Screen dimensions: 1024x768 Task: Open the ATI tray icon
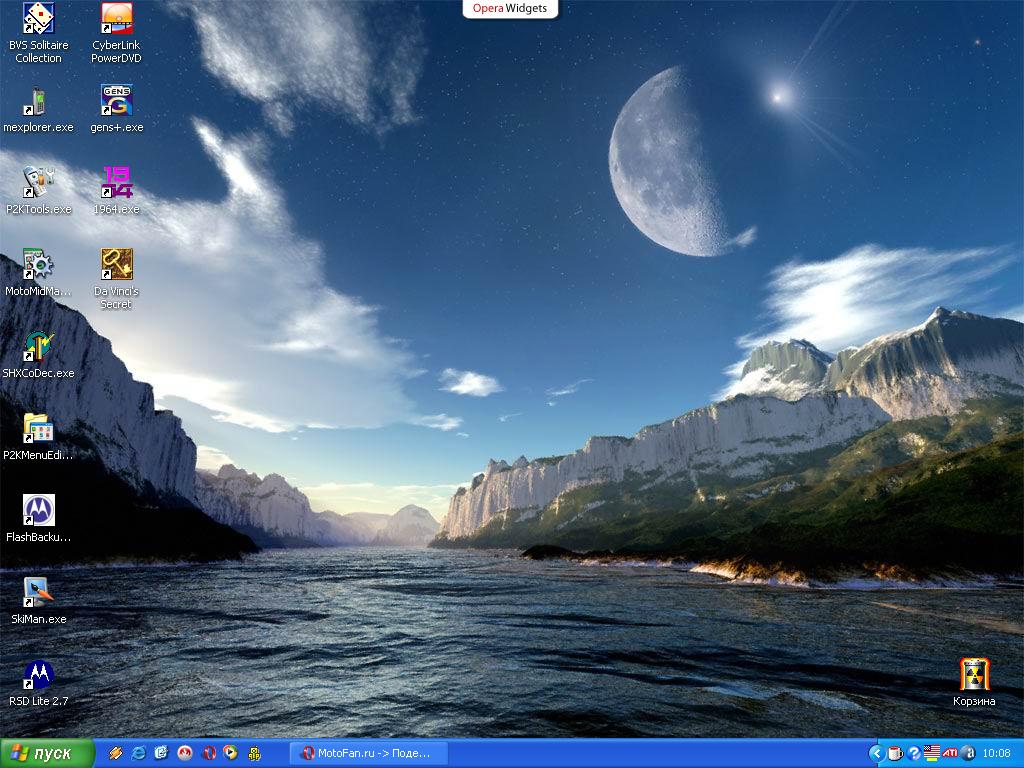pos(950,754)
